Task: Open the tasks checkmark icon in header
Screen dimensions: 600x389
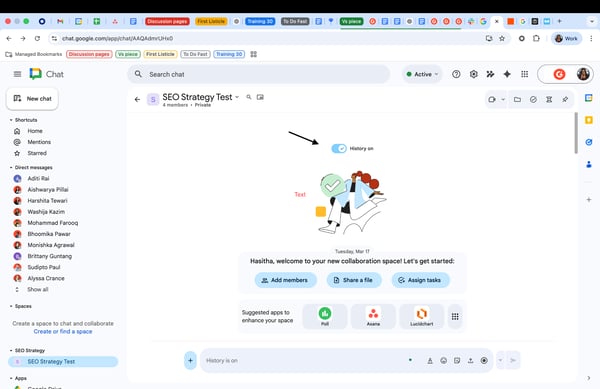Action: pyautogui.click(x=533, y=99)
